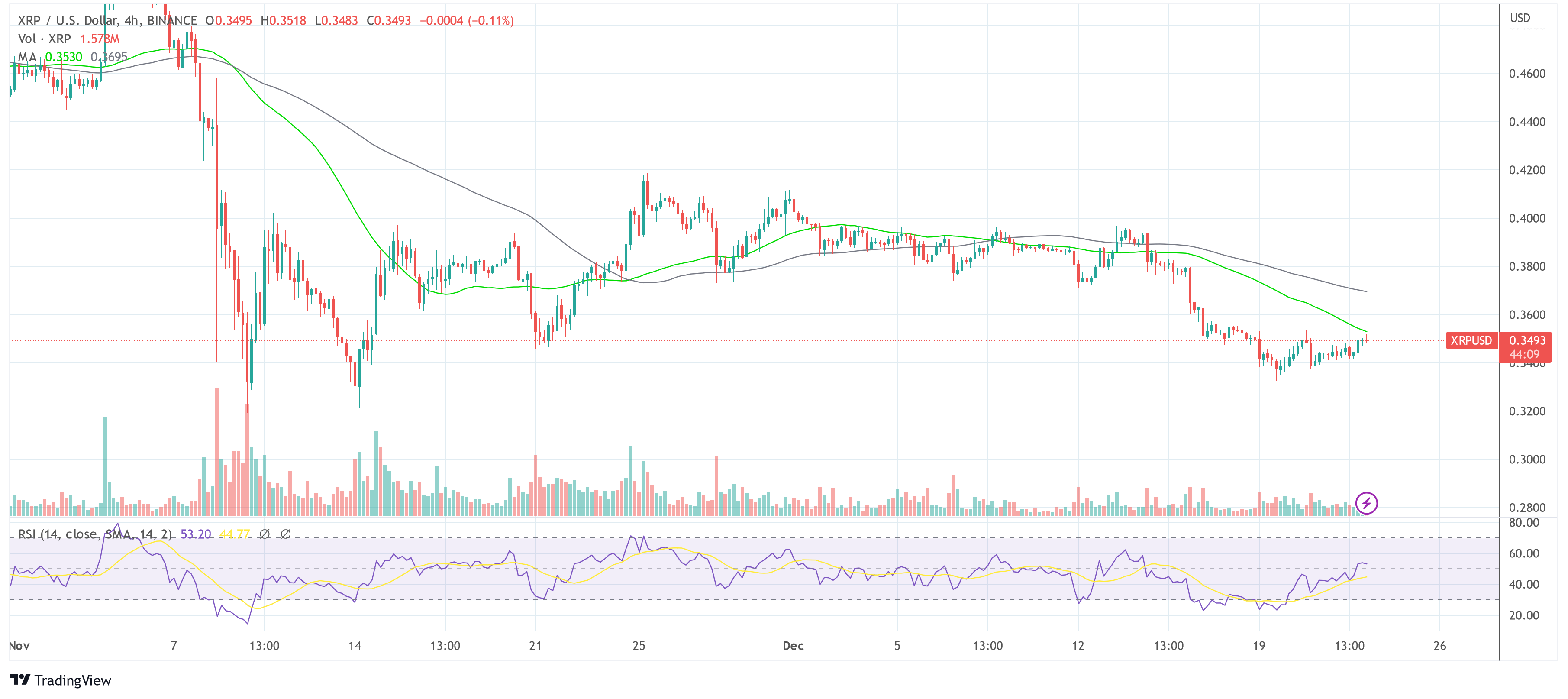Open the TradingView logo link
The width and height of the screenshot is (1568, 699).
[61, 680]
